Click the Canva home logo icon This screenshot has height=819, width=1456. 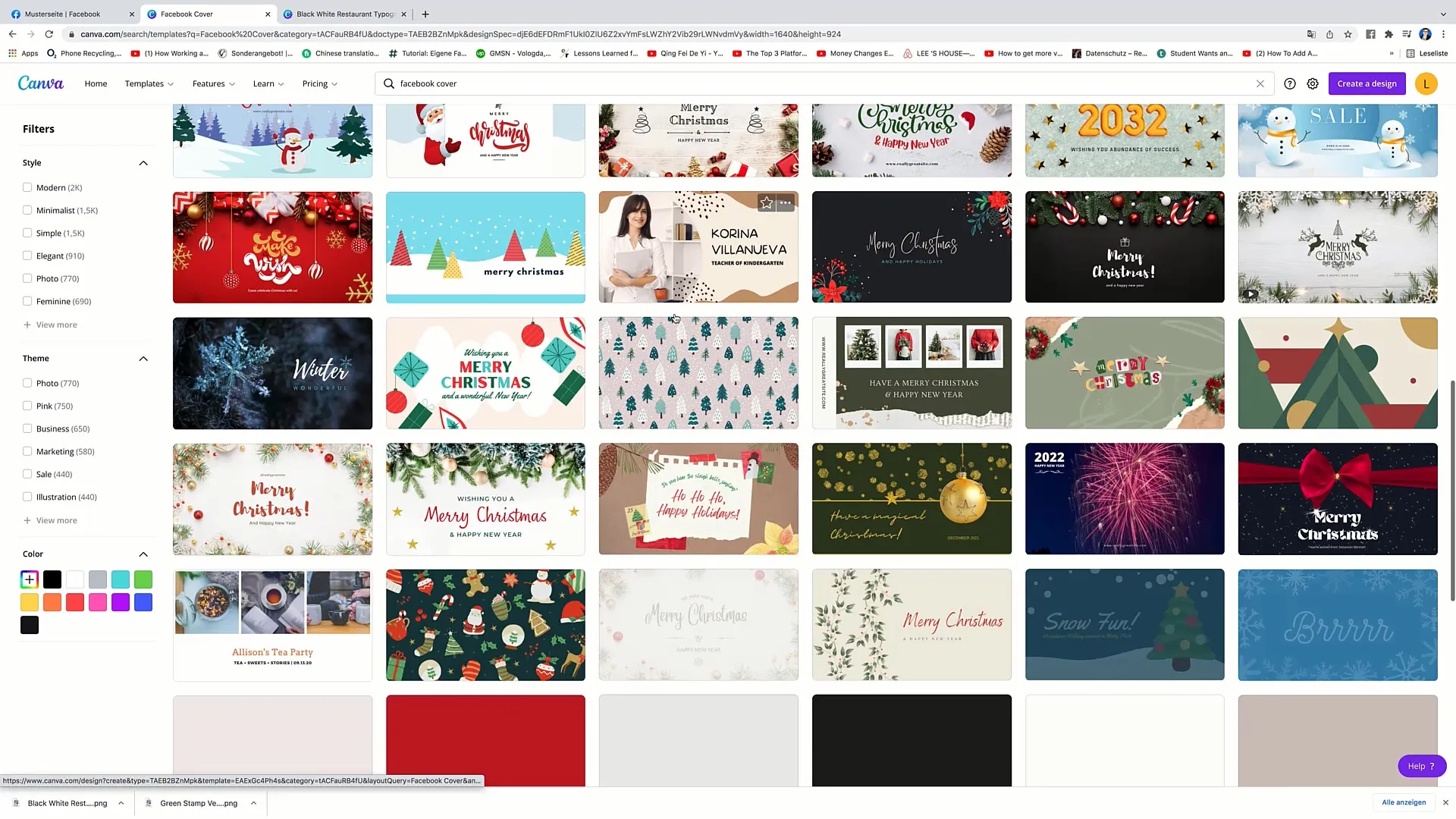[40, 83]
